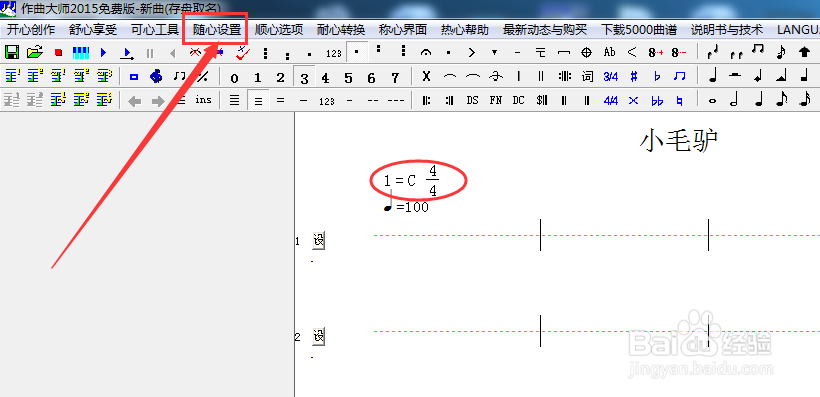Open the blue piano keyboard icon
The image size is (820, 397).
coord(81,52)
